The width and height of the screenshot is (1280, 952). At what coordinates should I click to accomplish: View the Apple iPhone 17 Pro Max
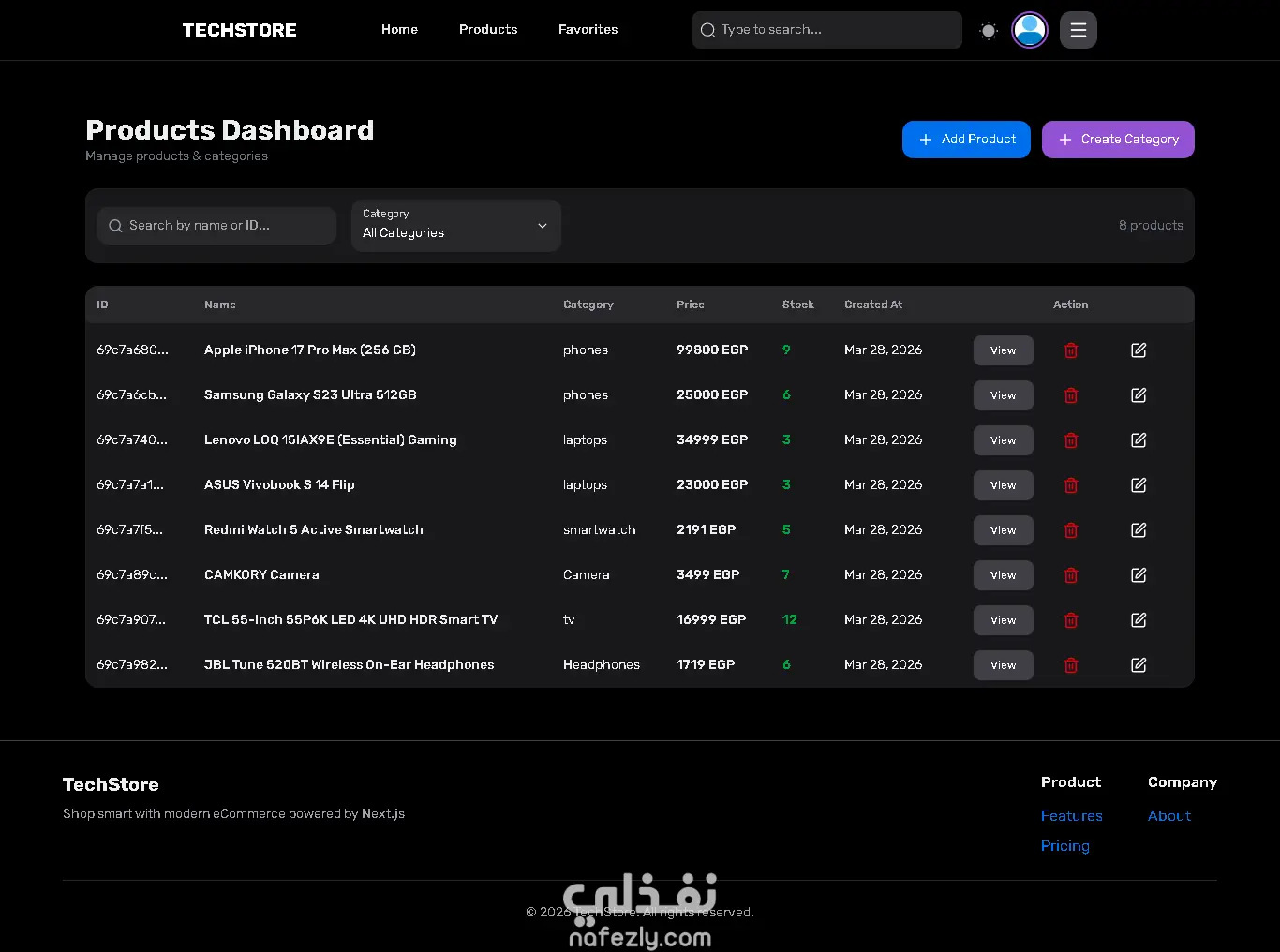pos(1003,350)
